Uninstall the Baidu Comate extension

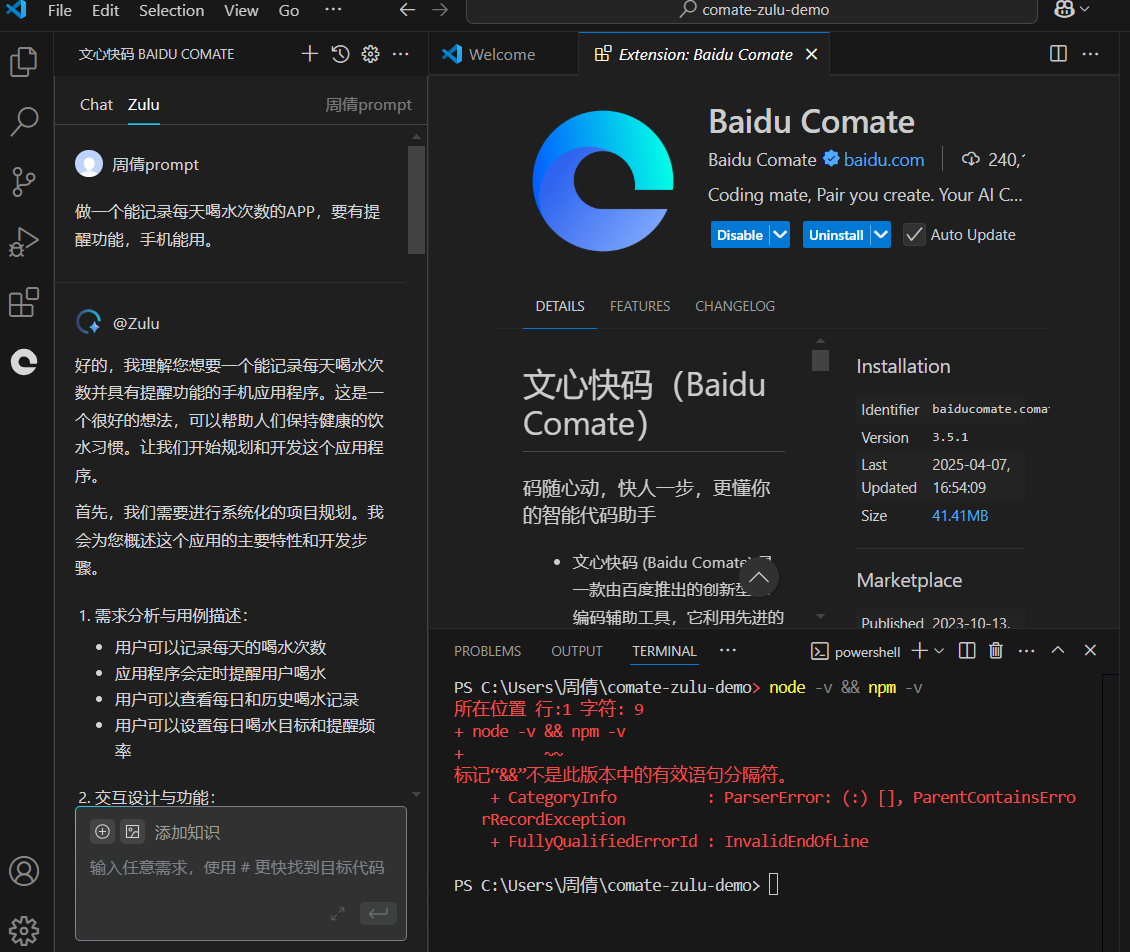coord(836,235)
